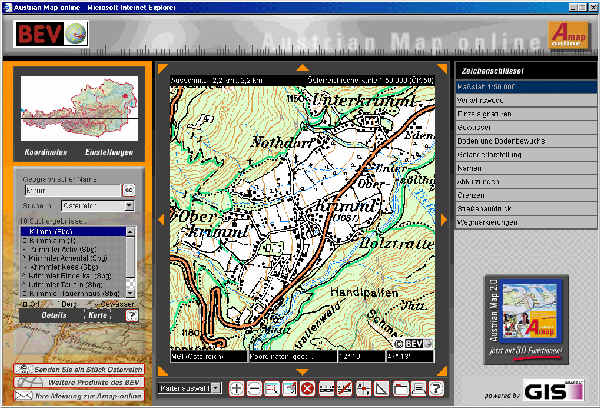Click the print map icon
The height and width of the screenshot is (408, 600).
(x=418, y=388)
